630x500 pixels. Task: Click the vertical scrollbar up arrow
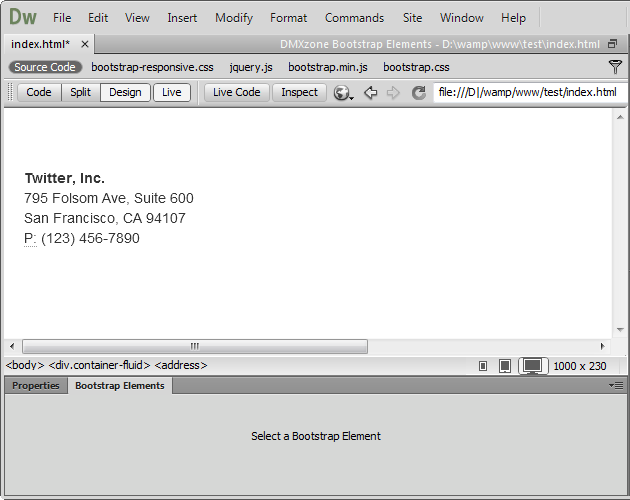[620, 117]
